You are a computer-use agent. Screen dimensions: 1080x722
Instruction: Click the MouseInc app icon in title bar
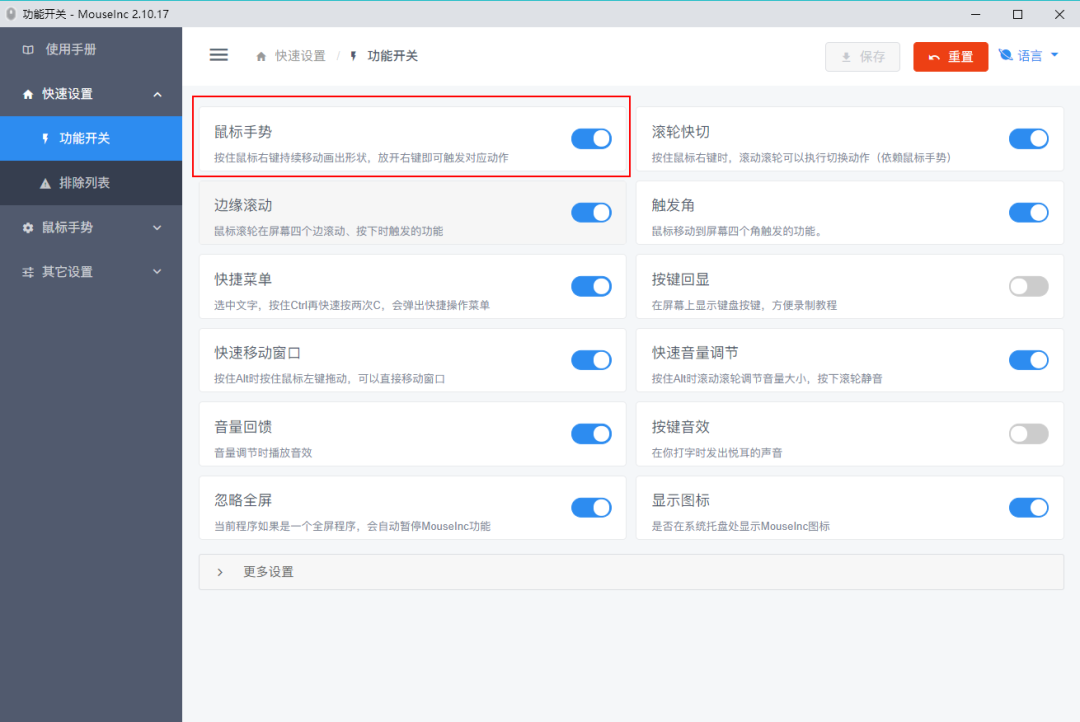tap(11, 14)
